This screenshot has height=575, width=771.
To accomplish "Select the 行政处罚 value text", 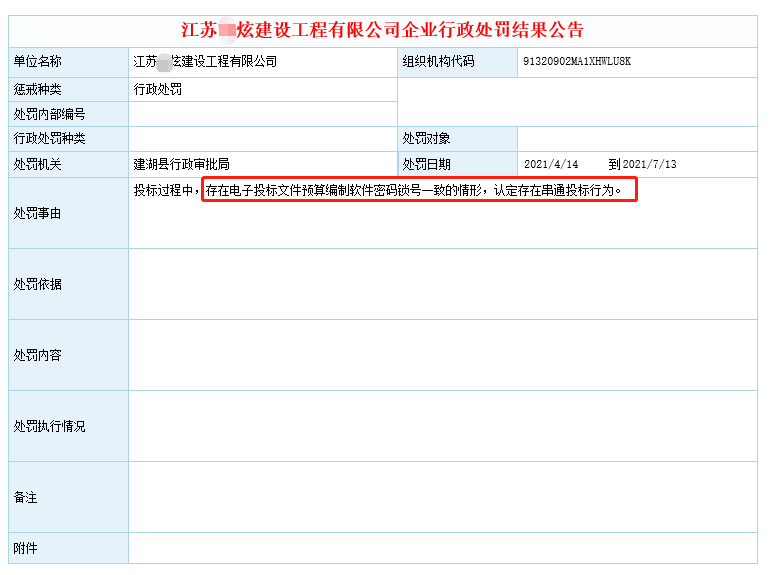I will click(158, 90).
